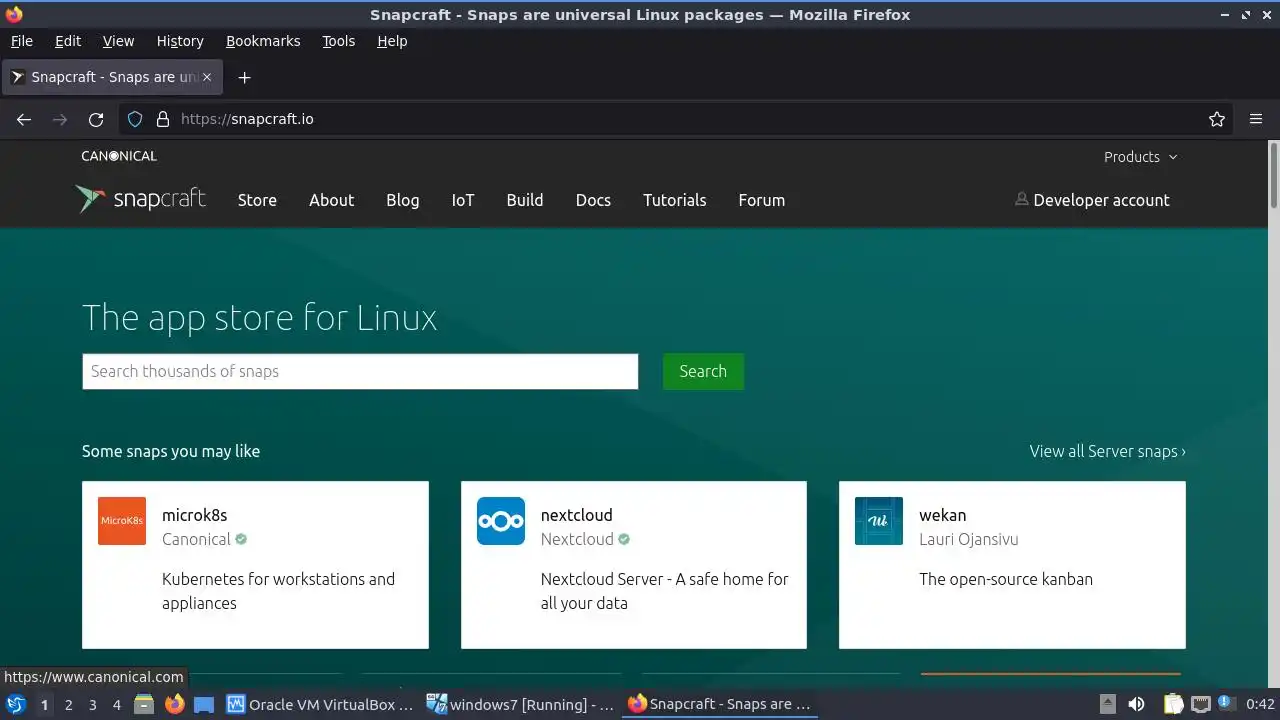
Task: Click the removable media tray icon
Action: point(1107,704)
